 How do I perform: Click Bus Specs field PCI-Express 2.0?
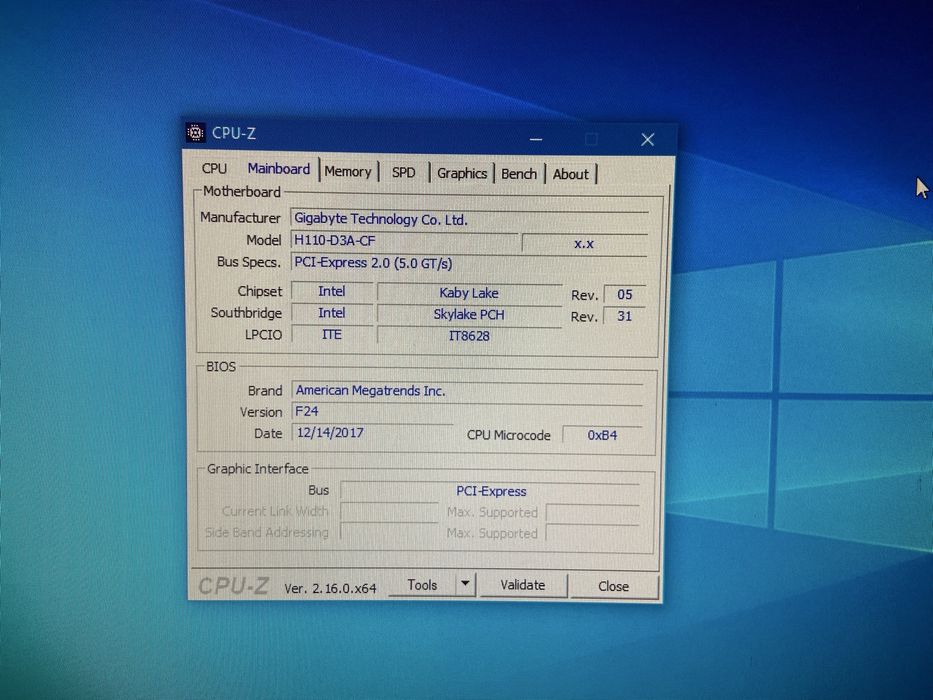click(x=469, y=262)
